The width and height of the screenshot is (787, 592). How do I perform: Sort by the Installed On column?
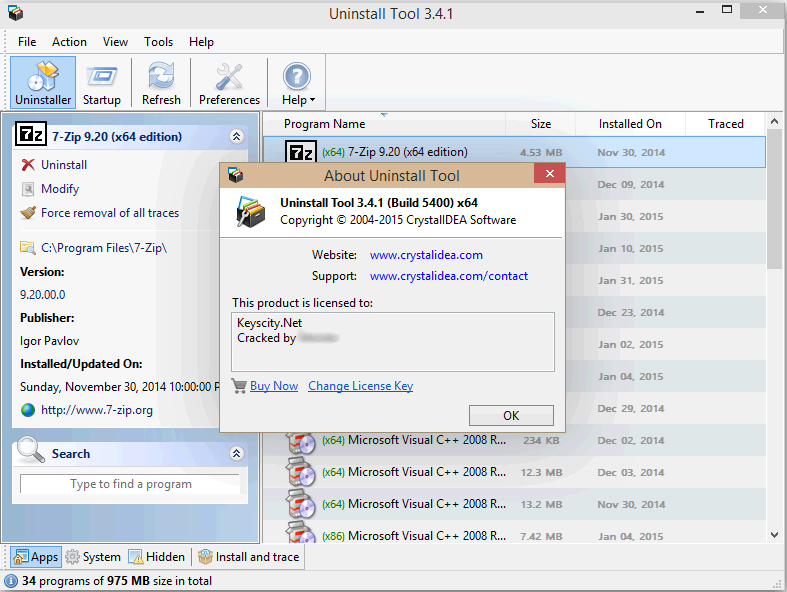(630, 124)
